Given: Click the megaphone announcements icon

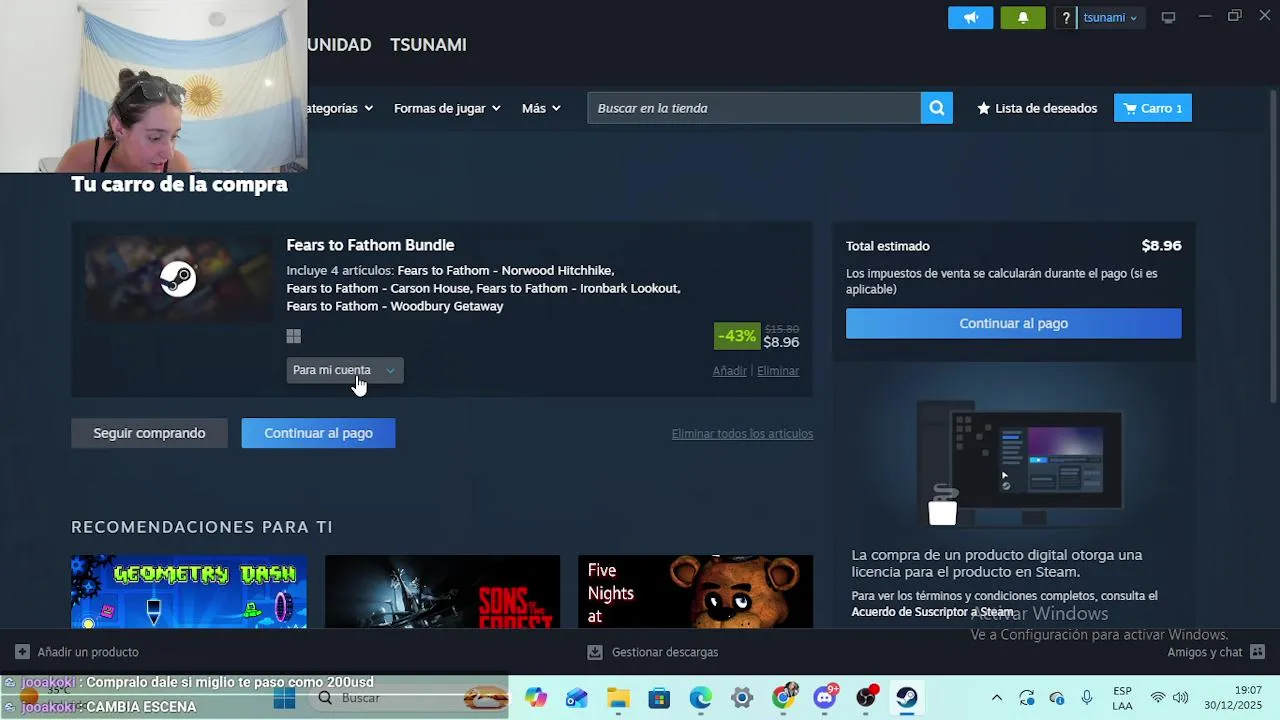Looking at the screenshot, I should pyautogui.click(x=970, y=18).
